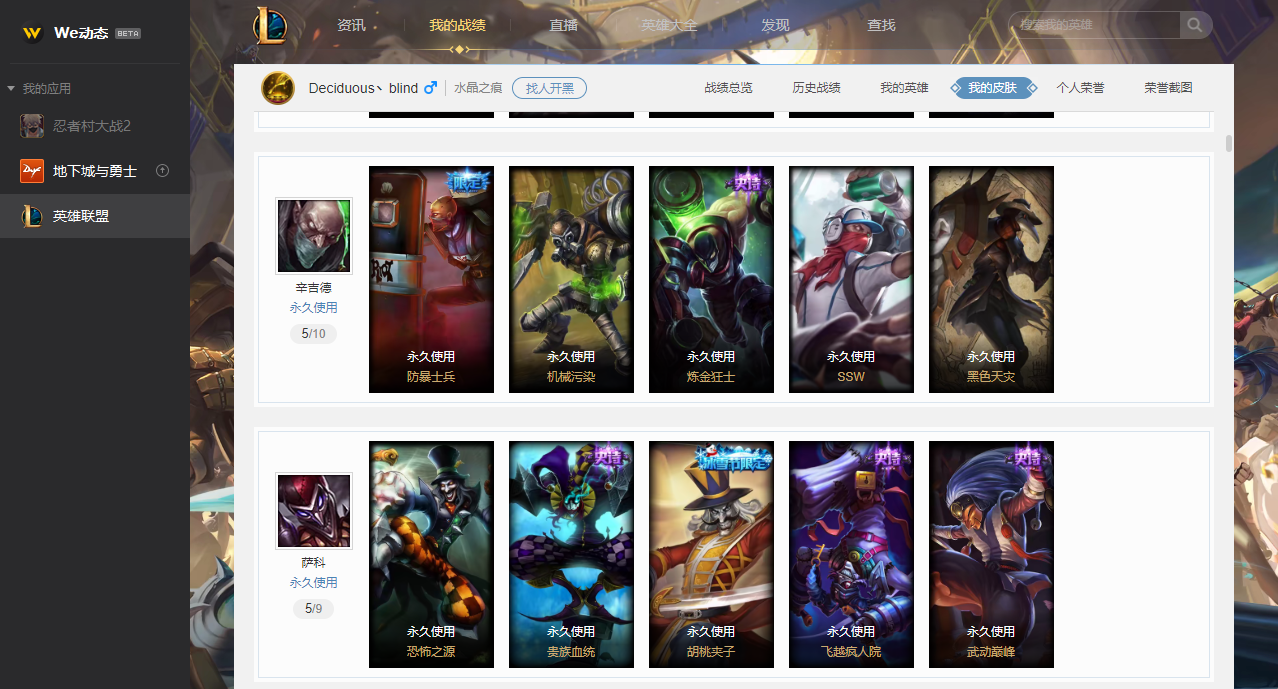Click the summoner profile avatar icon

(278, 88)
